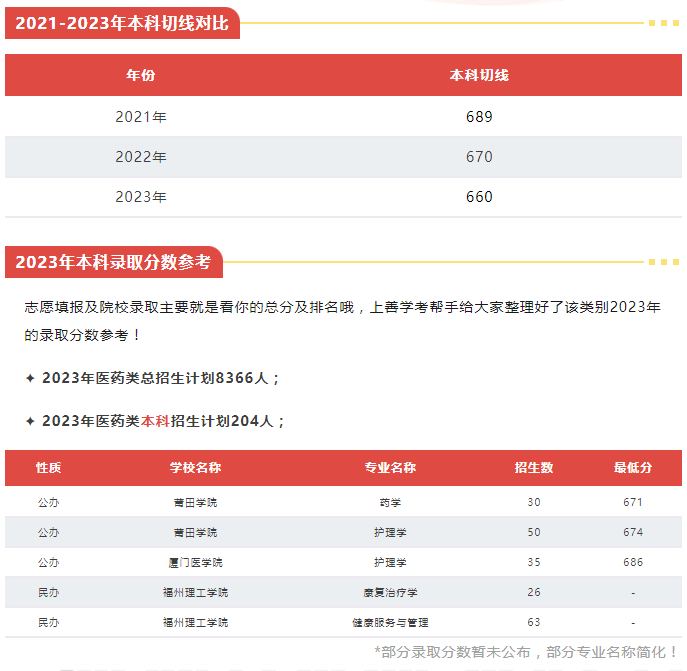Image resolution: width=687 pixels, height=671 pixels.
Task: Select the 2021年 year cell
Action: click(x=141, y=117)
